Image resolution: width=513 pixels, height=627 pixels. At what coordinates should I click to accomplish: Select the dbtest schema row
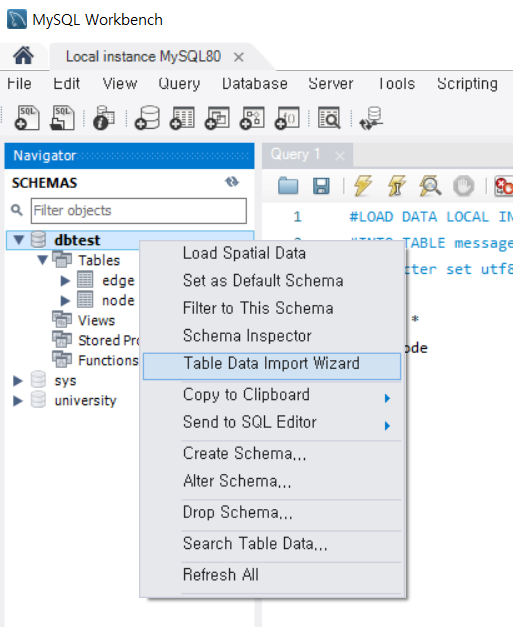pos(77,240)
